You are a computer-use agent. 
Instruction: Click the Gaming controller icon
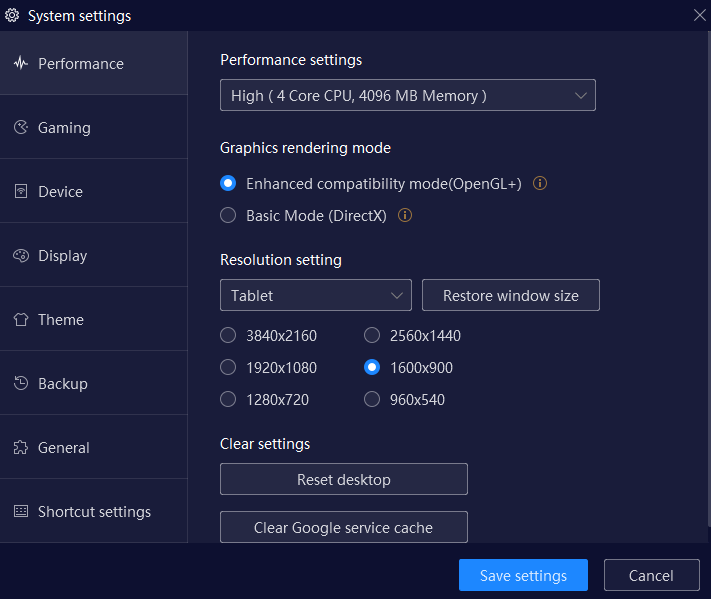point(21,127)
